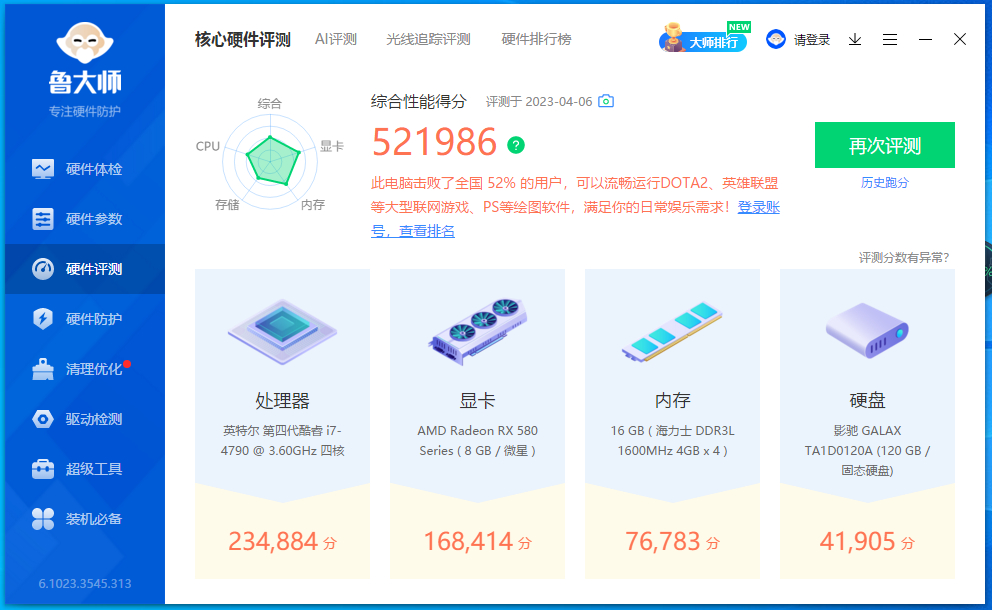Click the 硬盘 card title
This screenshot has height=610, width=992.
point(867,401)
